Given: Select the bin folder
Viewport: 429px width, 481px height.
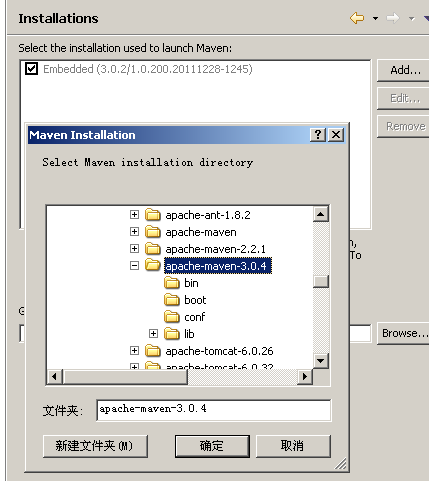Looking at the screenshot, I should point(191,283).
